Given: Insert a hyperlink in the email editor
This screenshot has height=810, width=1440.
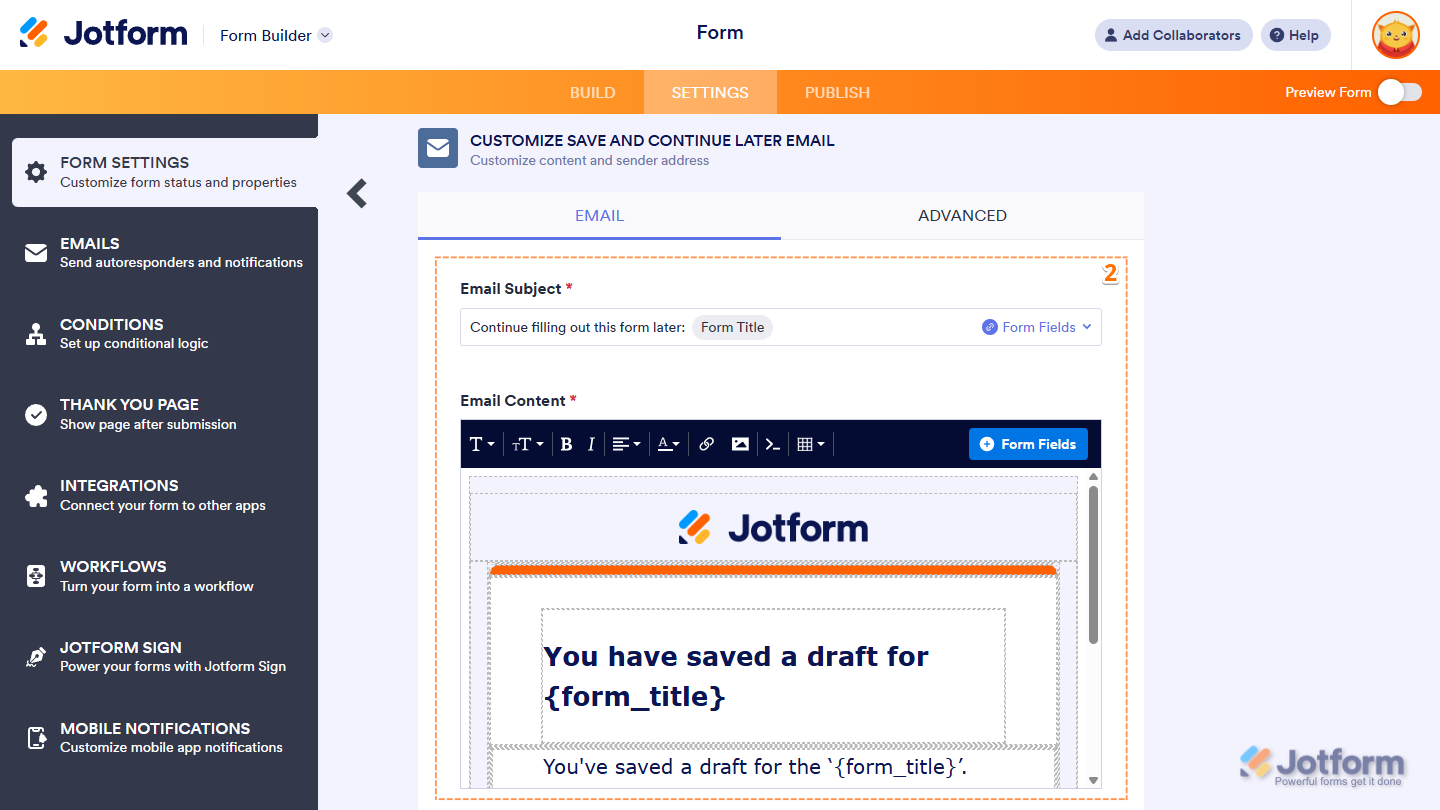Looking at the screenshot, I should tap(706, 443).
